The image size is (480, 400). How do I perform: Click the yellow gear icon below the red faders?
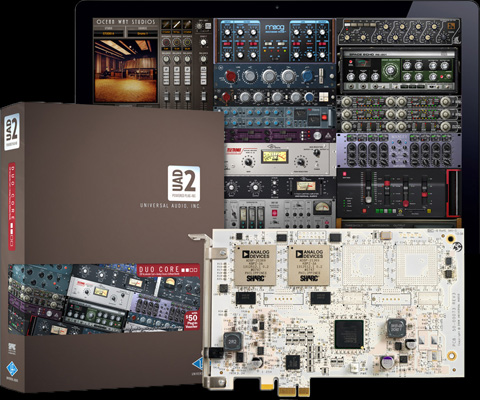[401, 211]
